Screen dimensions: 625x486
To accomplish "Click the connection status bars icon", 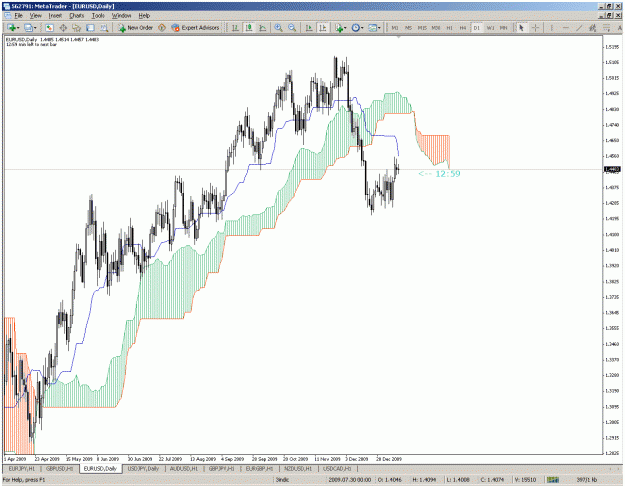I will click(x=552, y=480).
